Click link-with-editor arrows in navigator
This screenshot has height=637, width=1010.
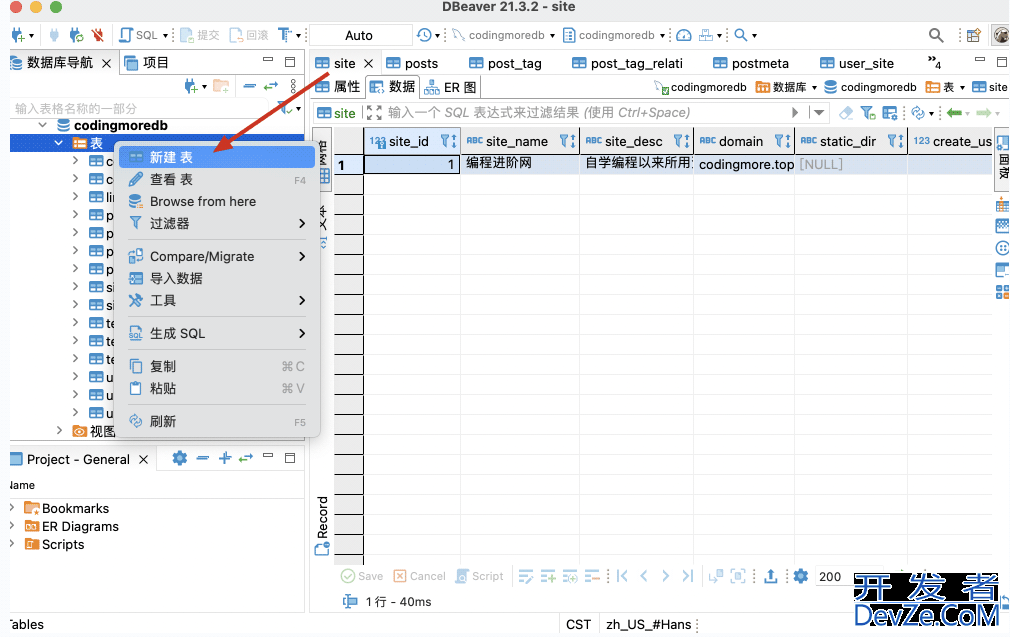[x=271, y=86]
